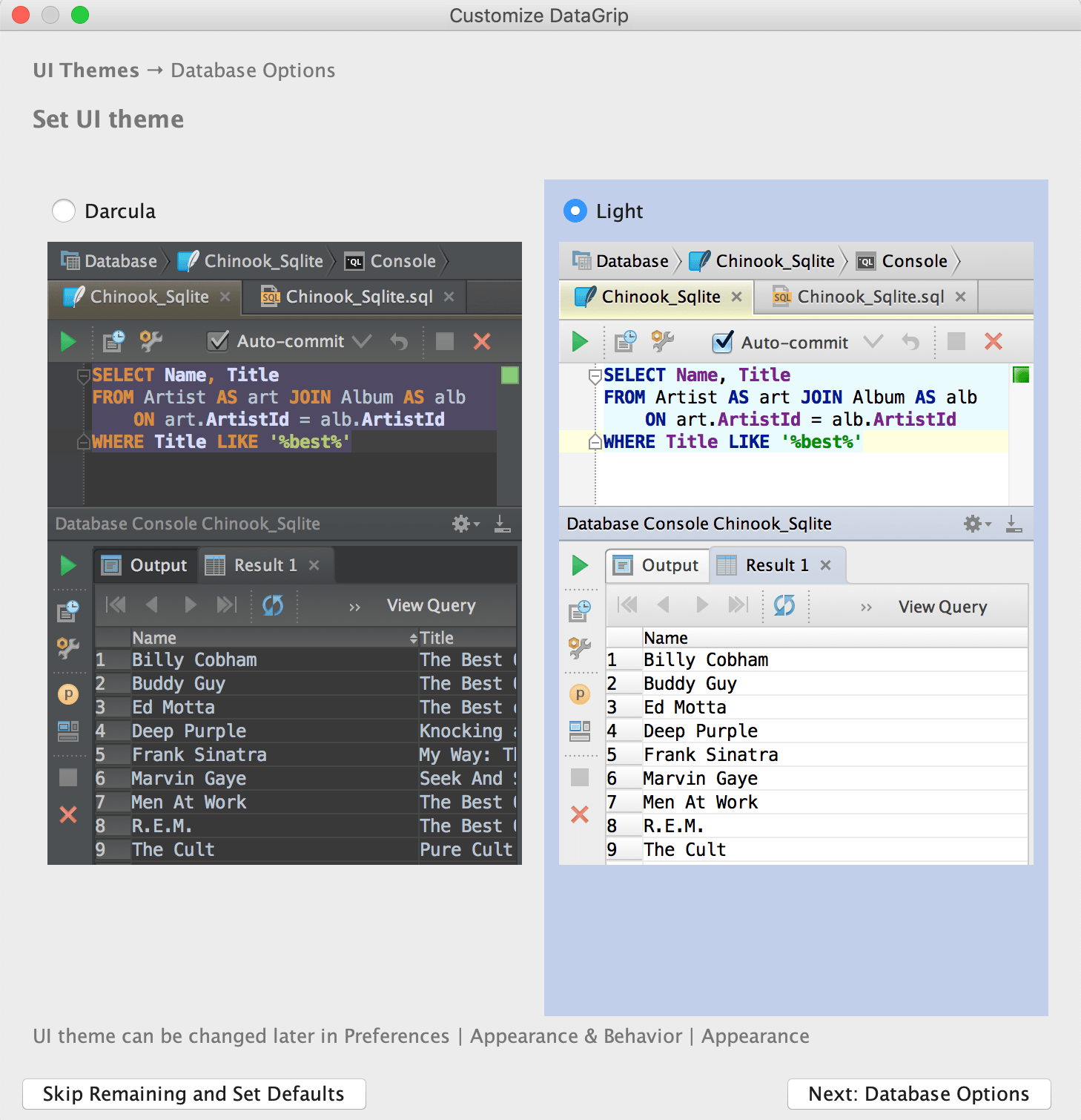The width and height of the screenshot is (1081, 1120).
Task: Click next page arrow in Darcula results
Action: pyautogui.click(x=191, y=605)
